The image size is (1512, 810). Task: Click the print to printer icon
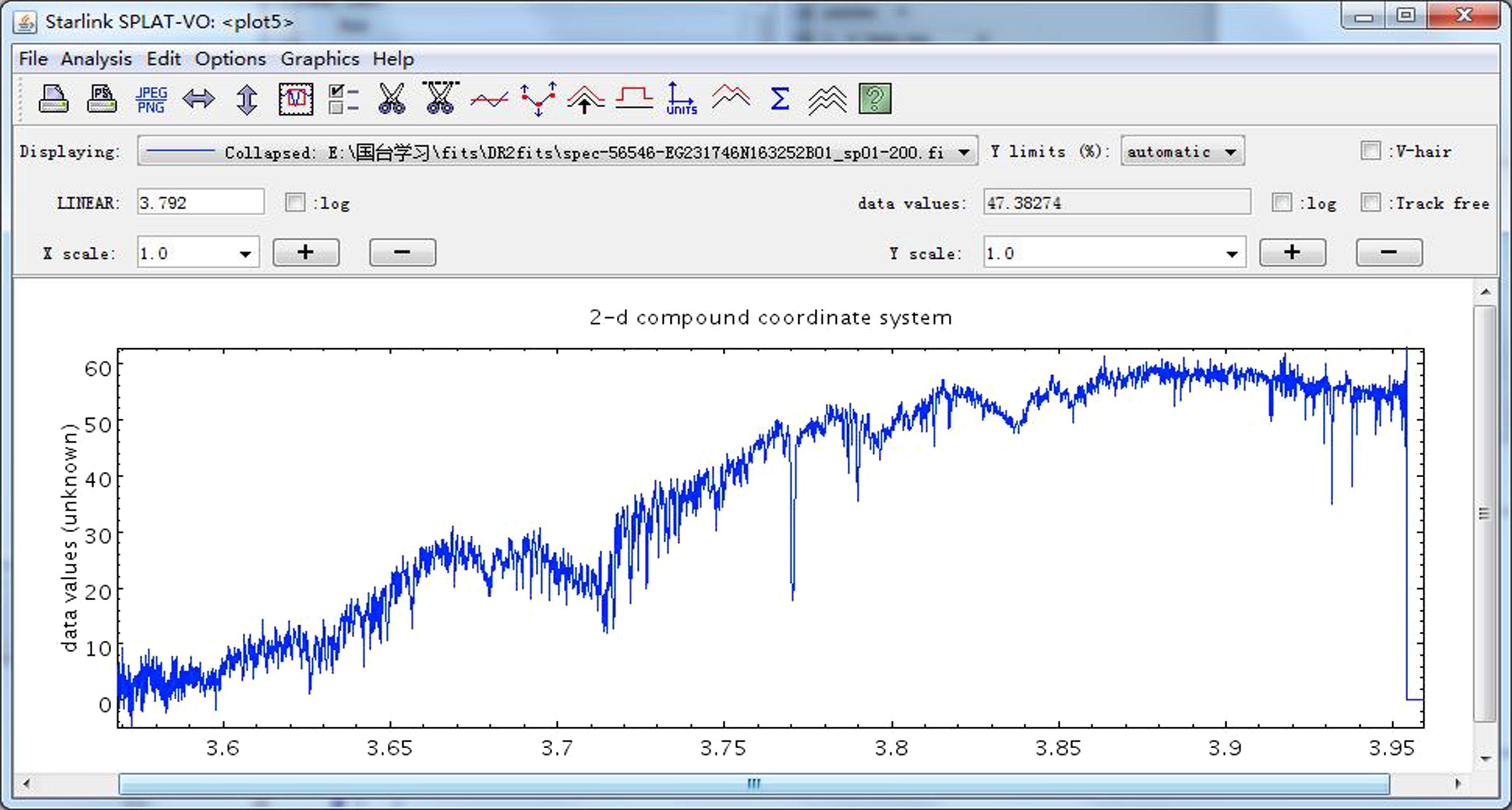(x=53, y=99)
